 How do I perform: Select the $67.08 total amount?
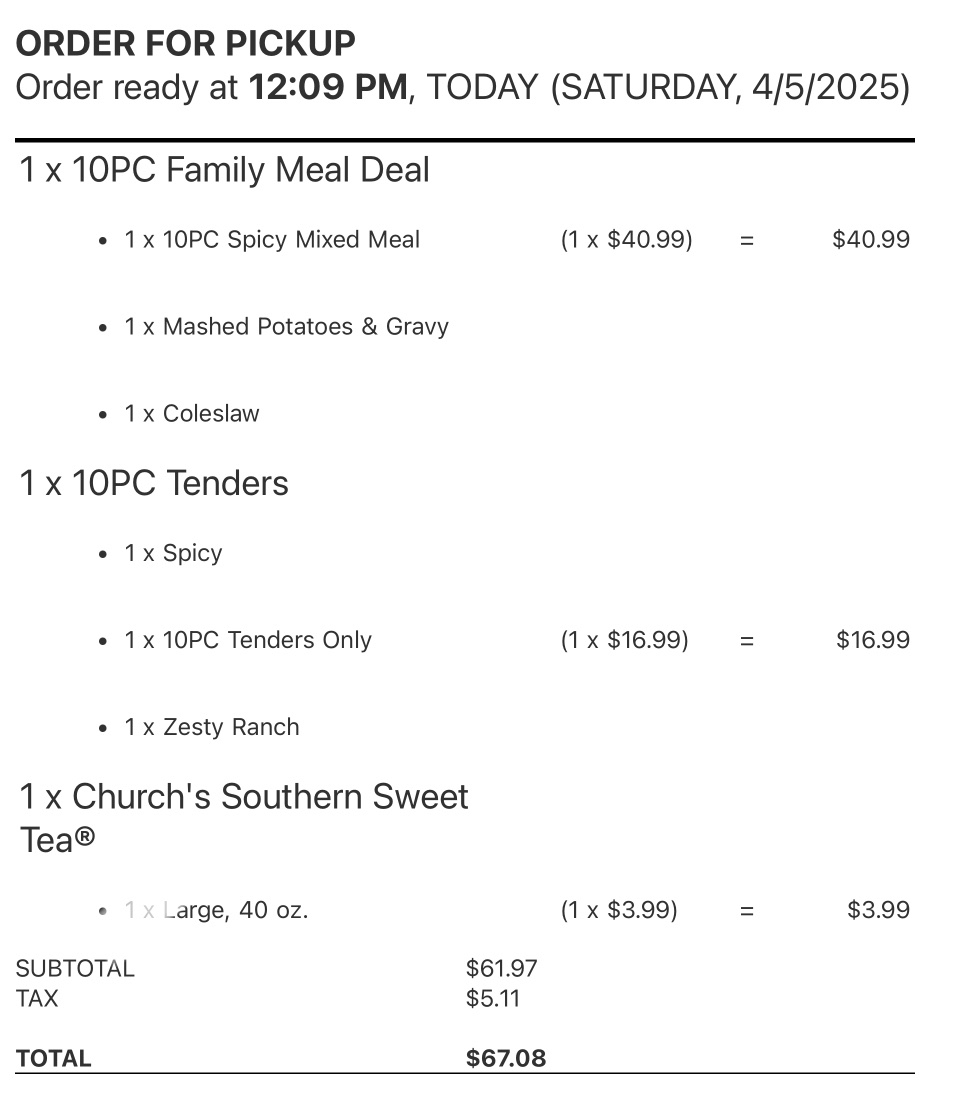[506, 1058]
